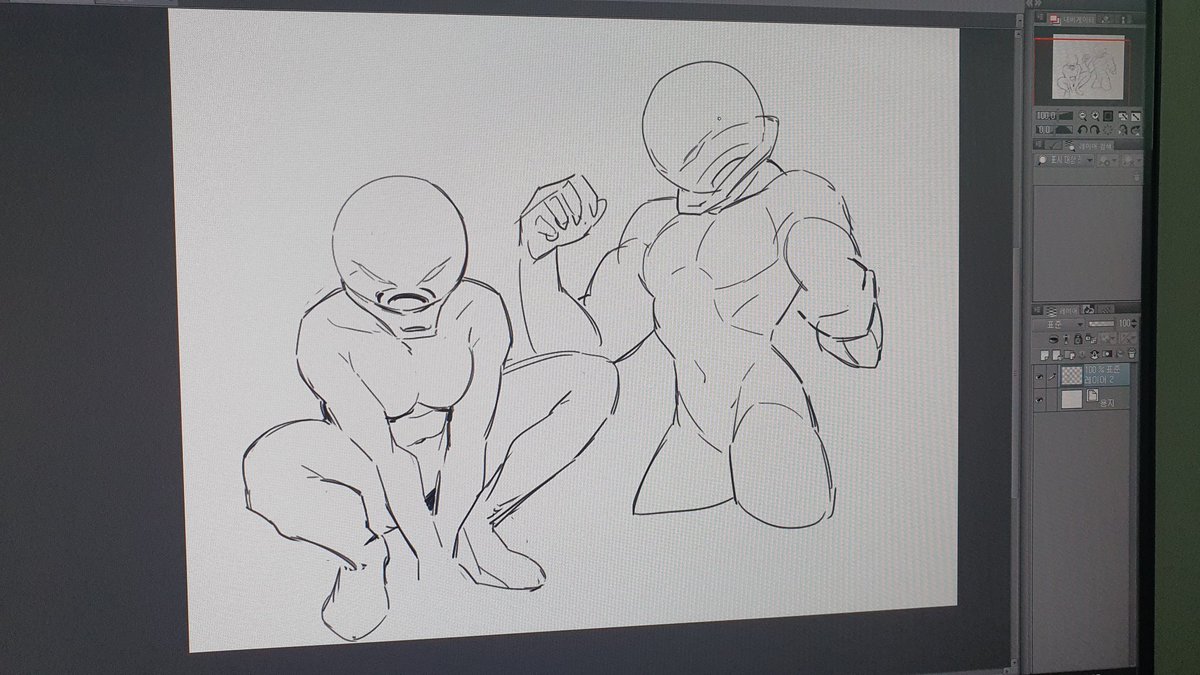The height and width of the screenshot is (675, 1200).
Task: Select the layer name 레이어 2
Action: point(1099,381)
